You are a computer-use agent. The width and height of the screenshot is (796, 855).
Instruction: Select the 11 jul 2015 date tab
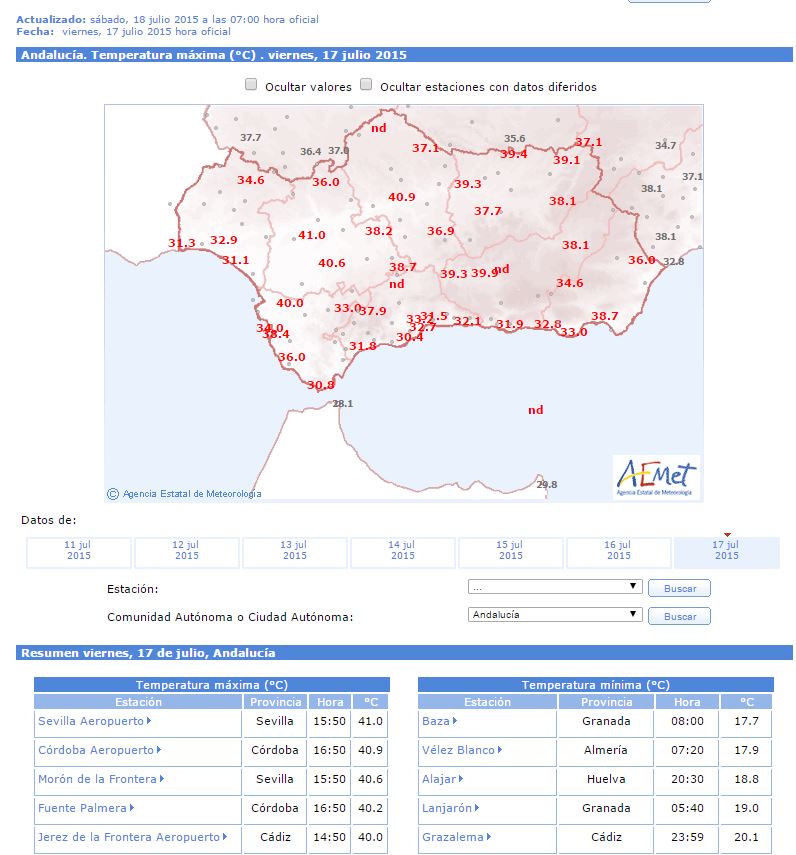pyautogui.click(x=78, y=551)
